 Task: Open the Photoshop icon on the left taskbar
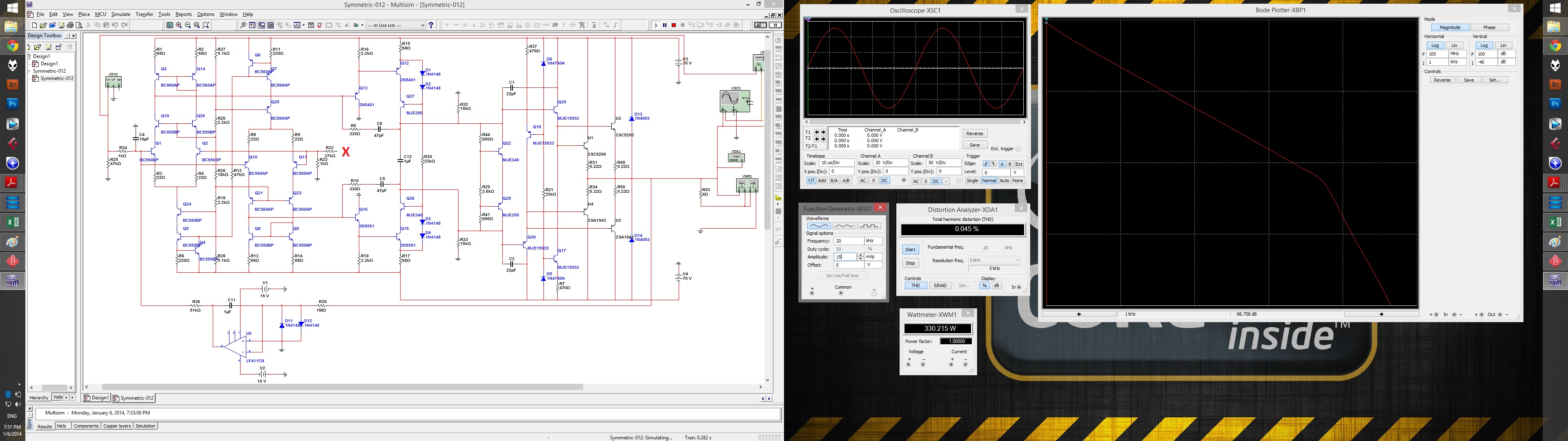(12, 104)
